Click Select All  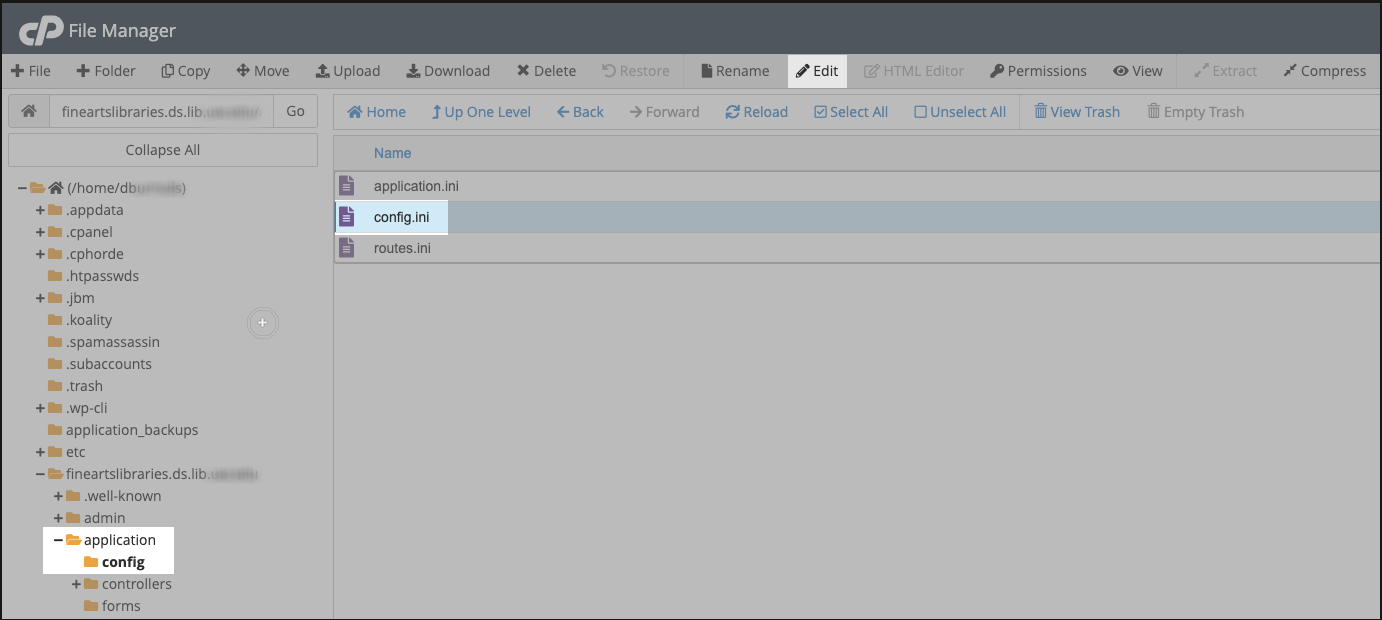[851, 112]
